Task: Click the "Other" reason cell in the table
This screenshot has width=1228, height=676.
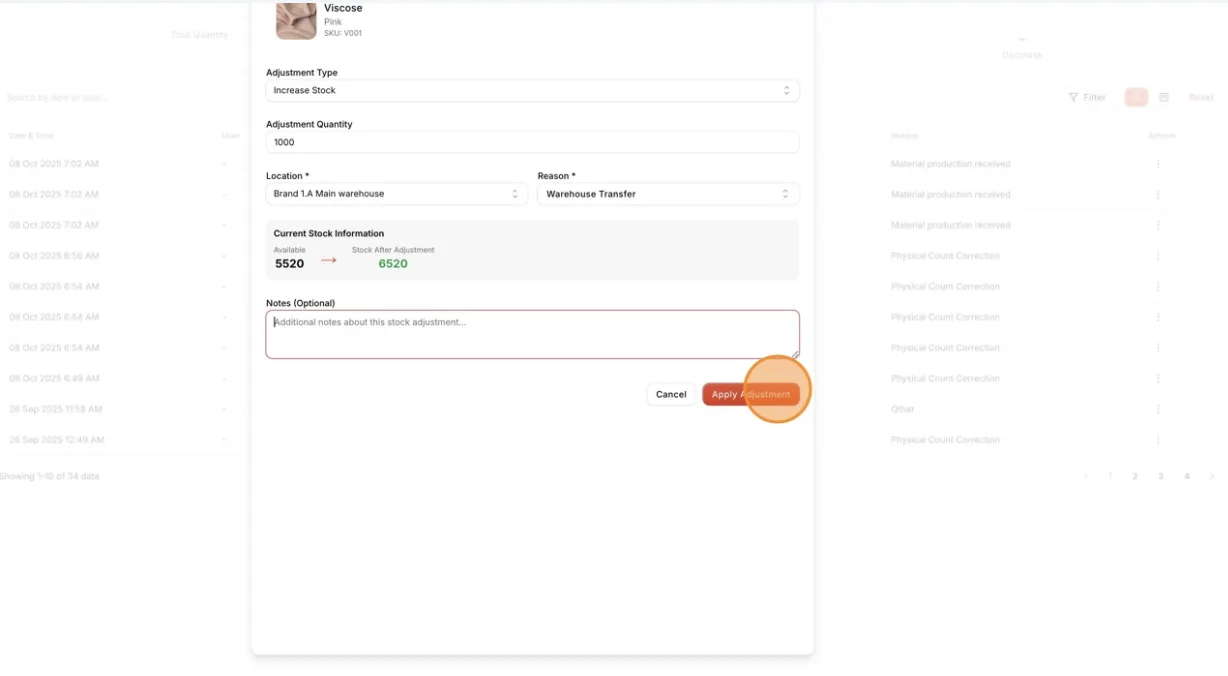Action: (903, 409)
